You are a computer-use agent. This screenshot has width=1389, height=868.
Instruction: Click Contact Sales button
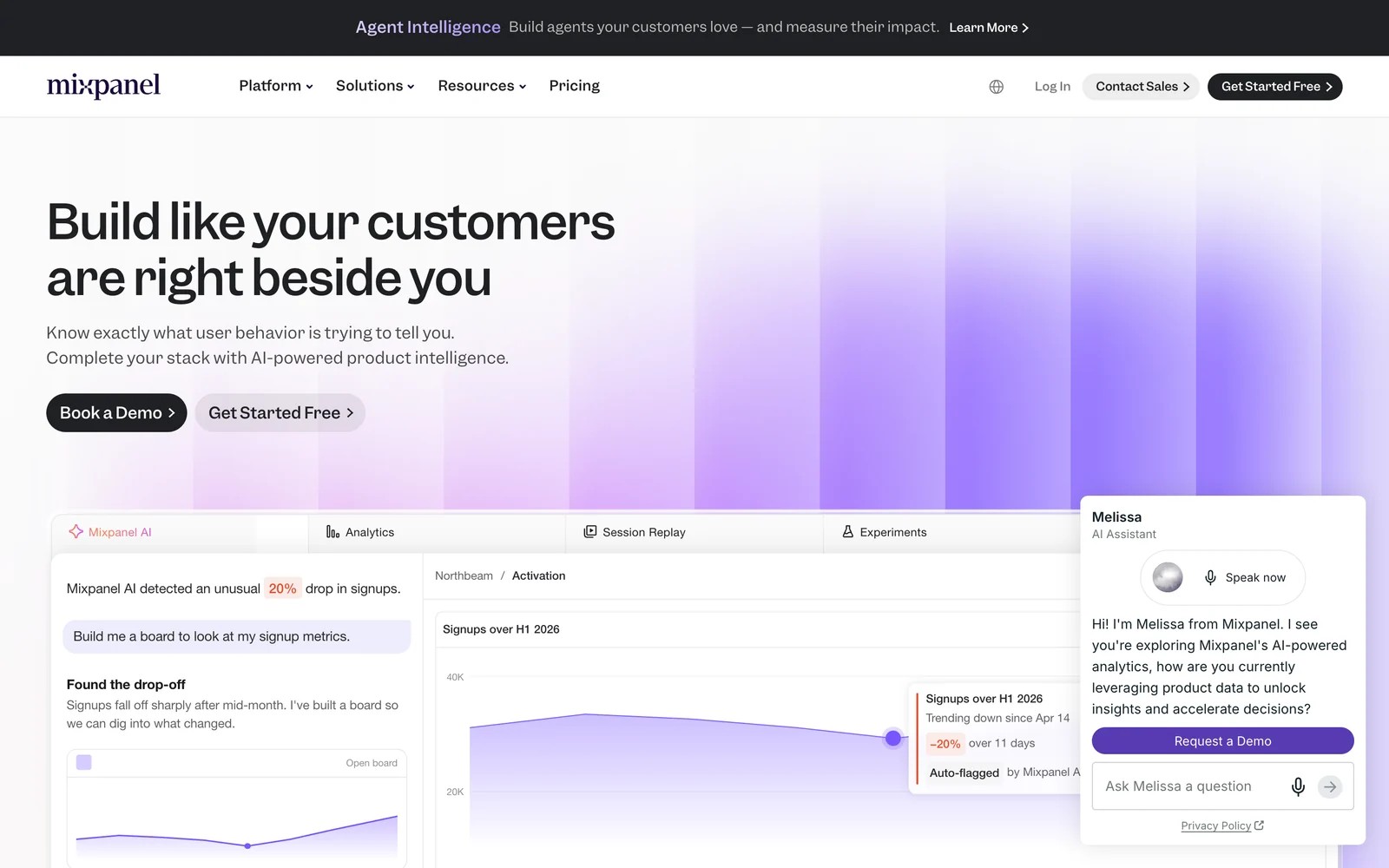click(x=1142, y=87)
